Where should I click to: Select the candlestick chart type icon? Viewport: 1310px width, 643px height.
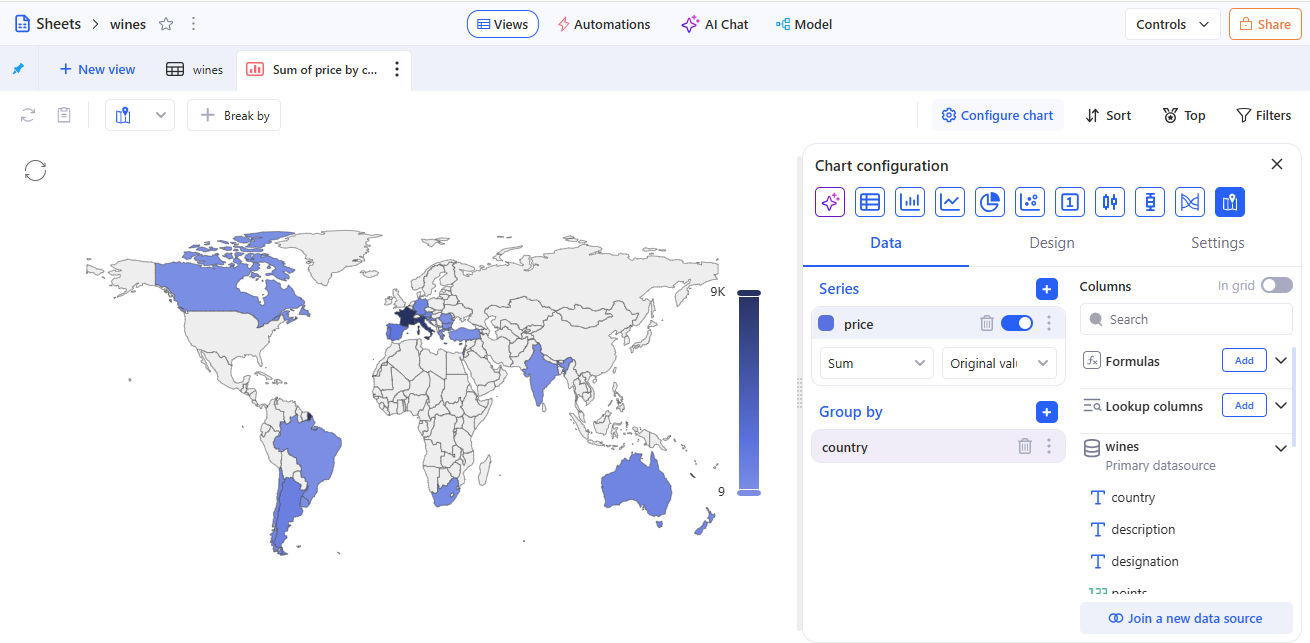coord(1110,202)
